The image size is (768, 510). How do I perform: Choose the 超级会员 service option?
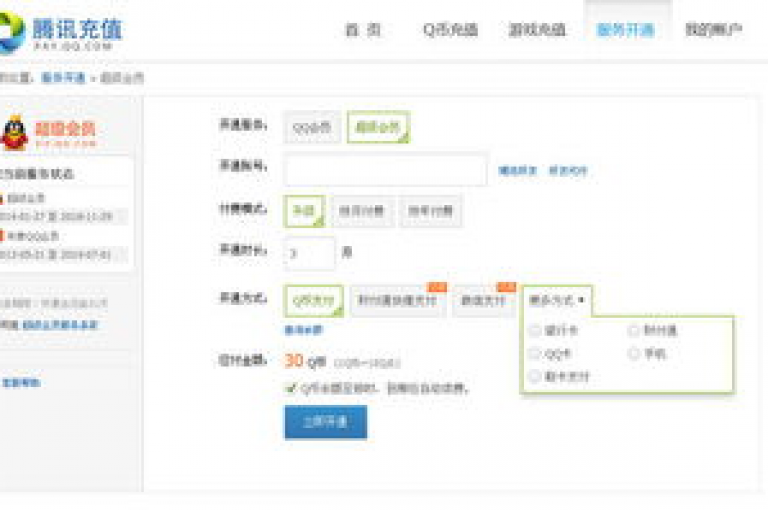(x=378, y=127)
